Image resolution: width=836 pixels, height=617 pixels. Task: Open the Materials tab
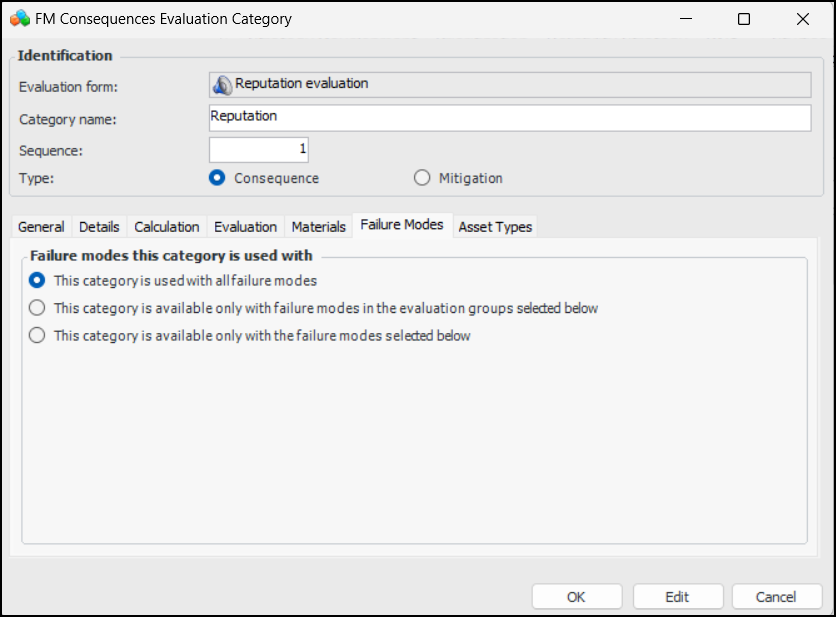(x=318, y=227)
